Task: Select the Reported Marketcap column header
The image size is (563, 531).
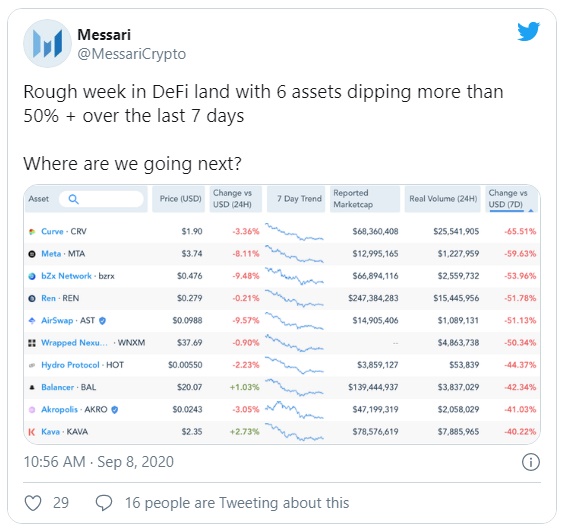Action: point(365,199)
